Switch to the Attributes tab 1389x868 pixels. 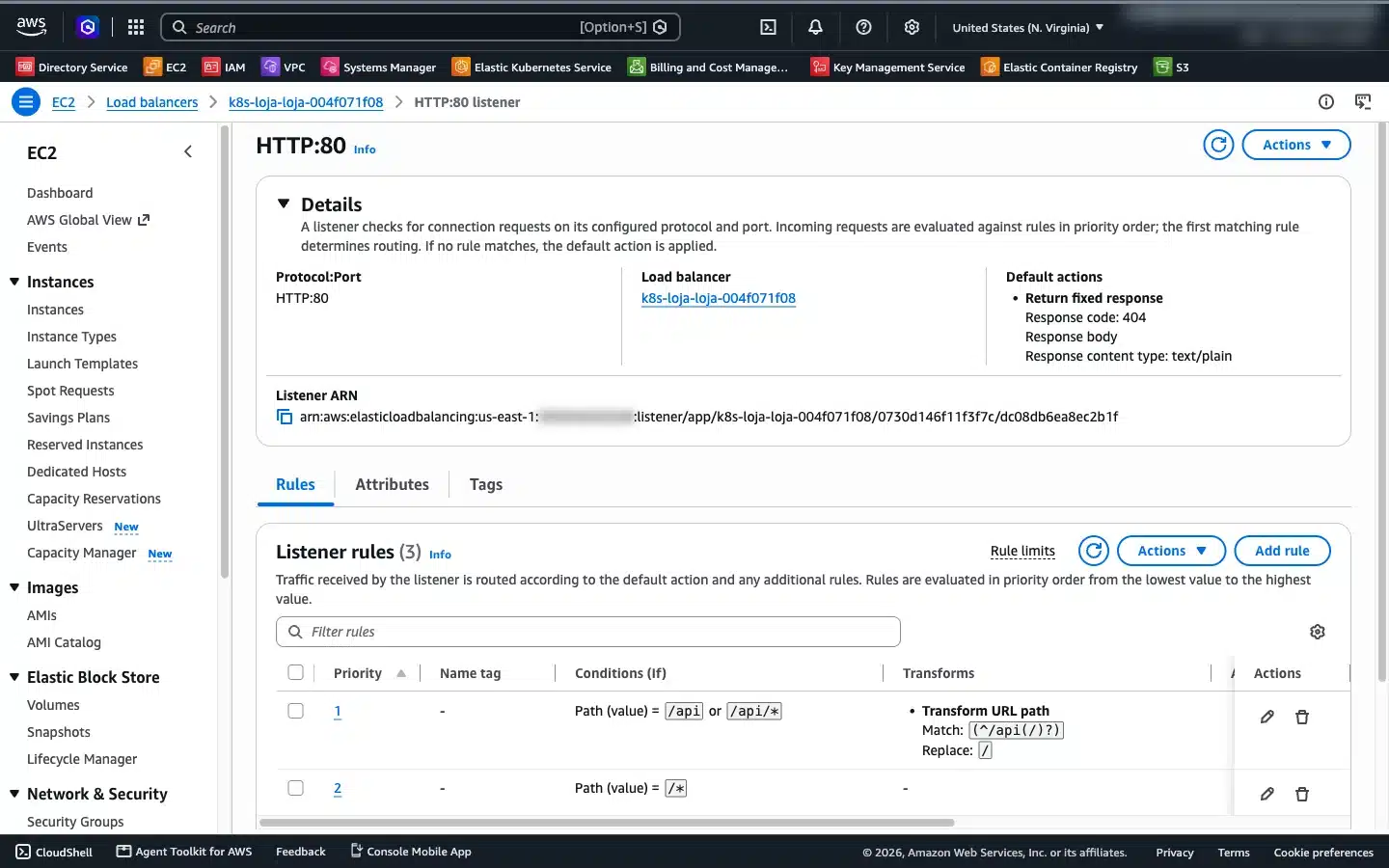pos(392,484)
